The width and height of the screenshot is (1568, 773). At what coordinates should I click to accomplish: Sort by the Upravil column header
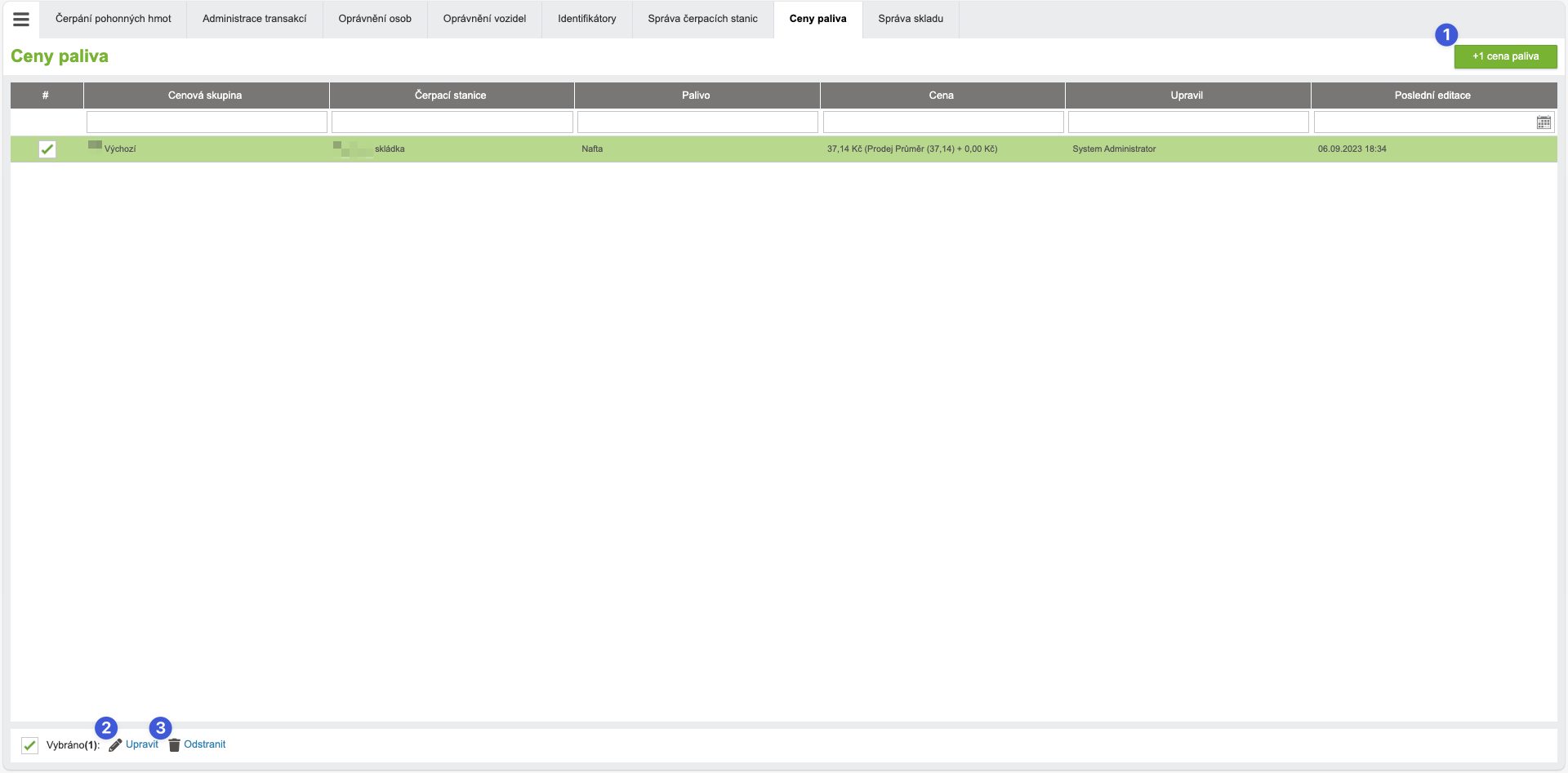(x=1187, y=96)
